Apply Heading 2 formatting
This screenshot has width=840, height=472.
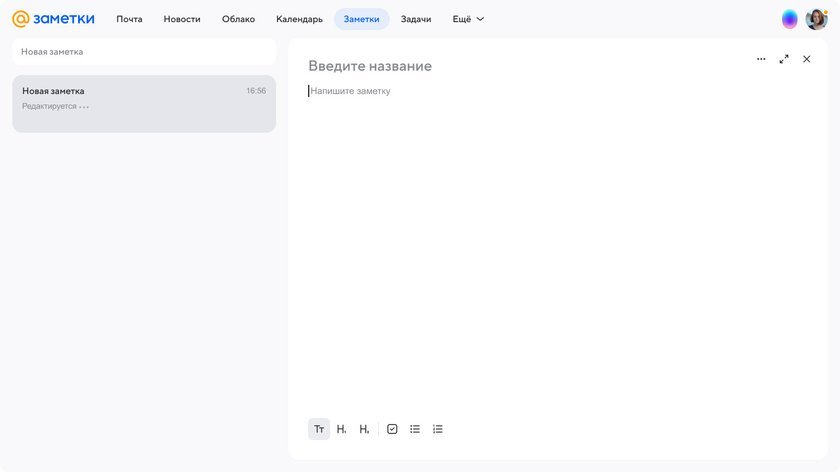[x=364, y=429]
